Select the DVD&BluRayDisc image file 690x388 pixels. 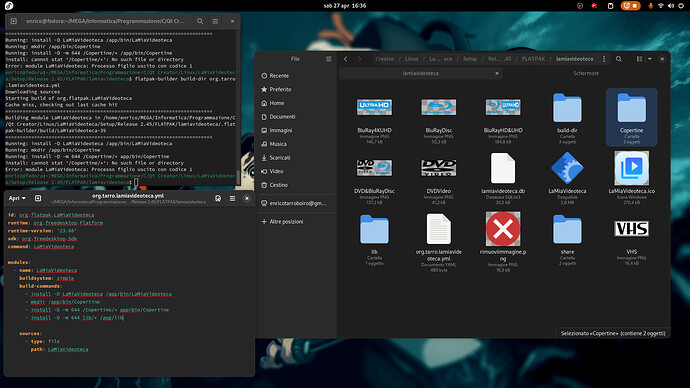pyautogui.click(x=374, y=178)
